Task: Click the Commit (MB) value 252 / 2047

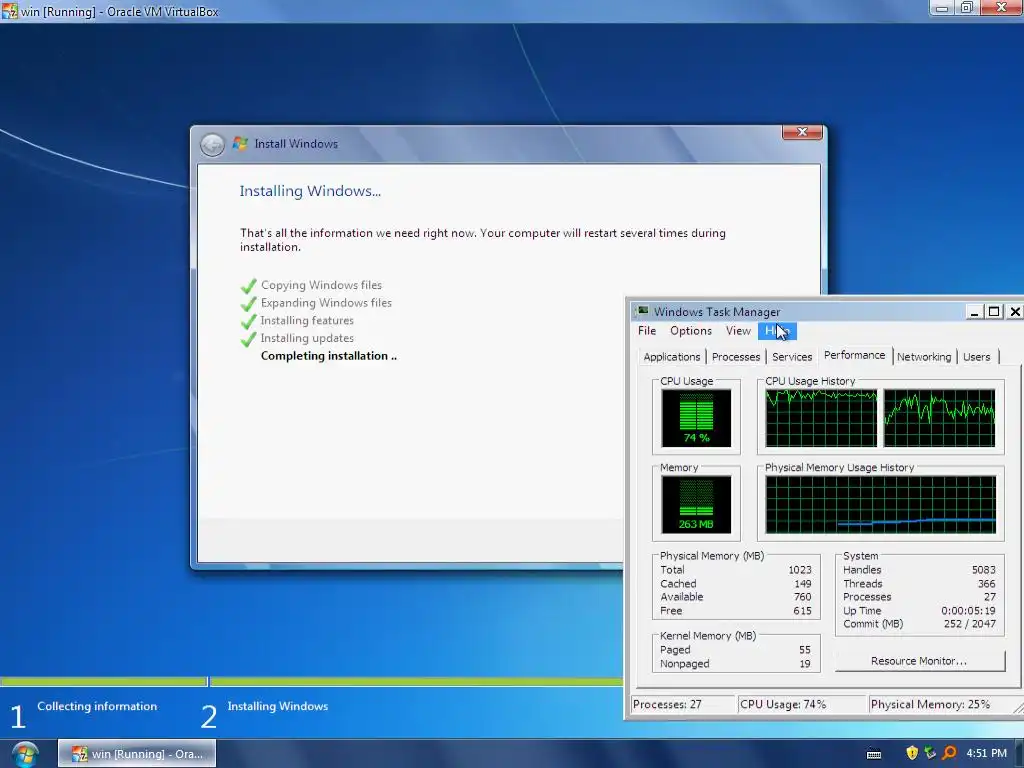Action: [970, 624]
